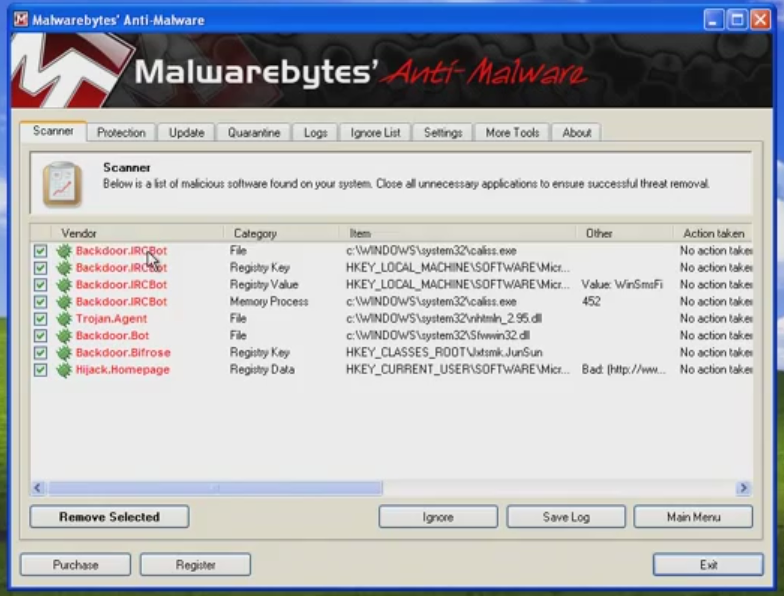Viewport: 784px width, 596px height.
Task: Select the Backdoor.Bifrose entry text
Action: coord(123,352)
